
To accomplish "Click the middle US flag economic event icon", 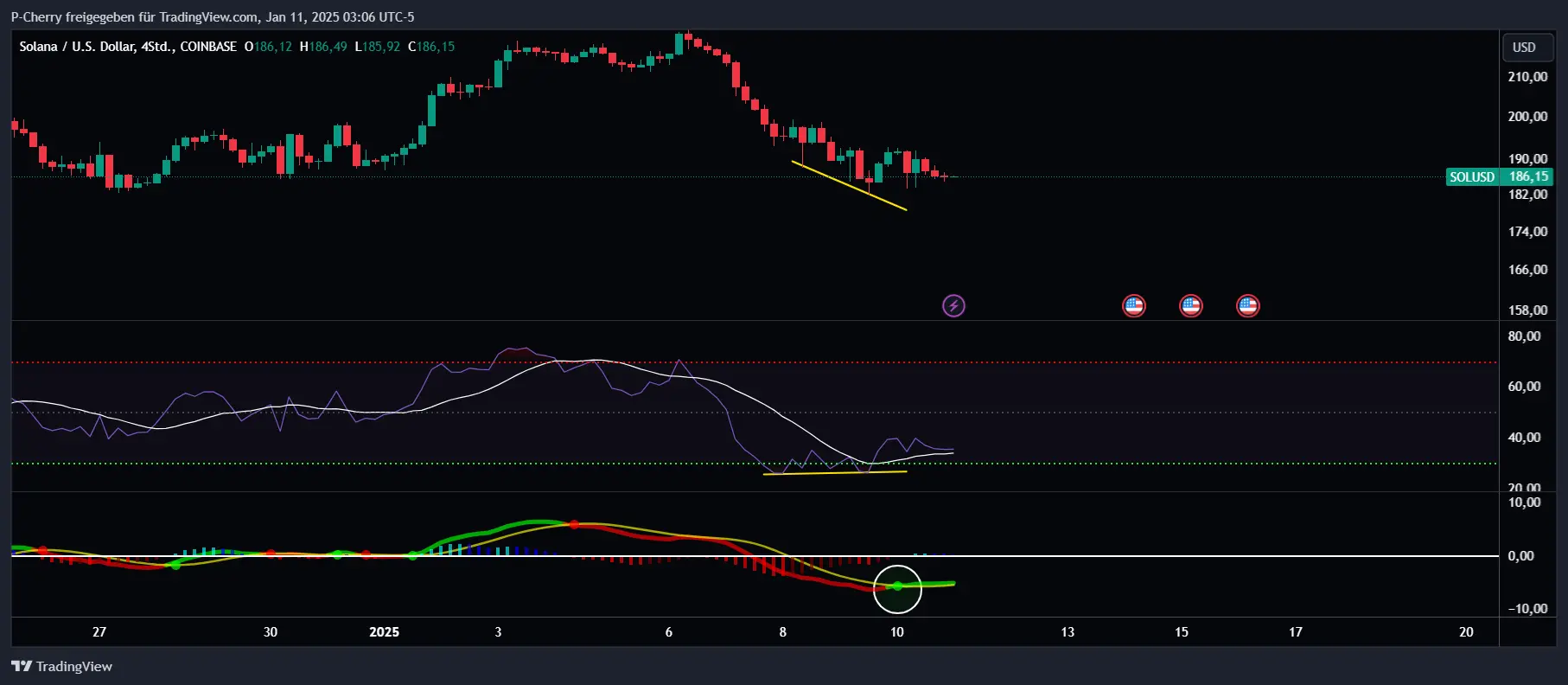I will [1190, 305].
